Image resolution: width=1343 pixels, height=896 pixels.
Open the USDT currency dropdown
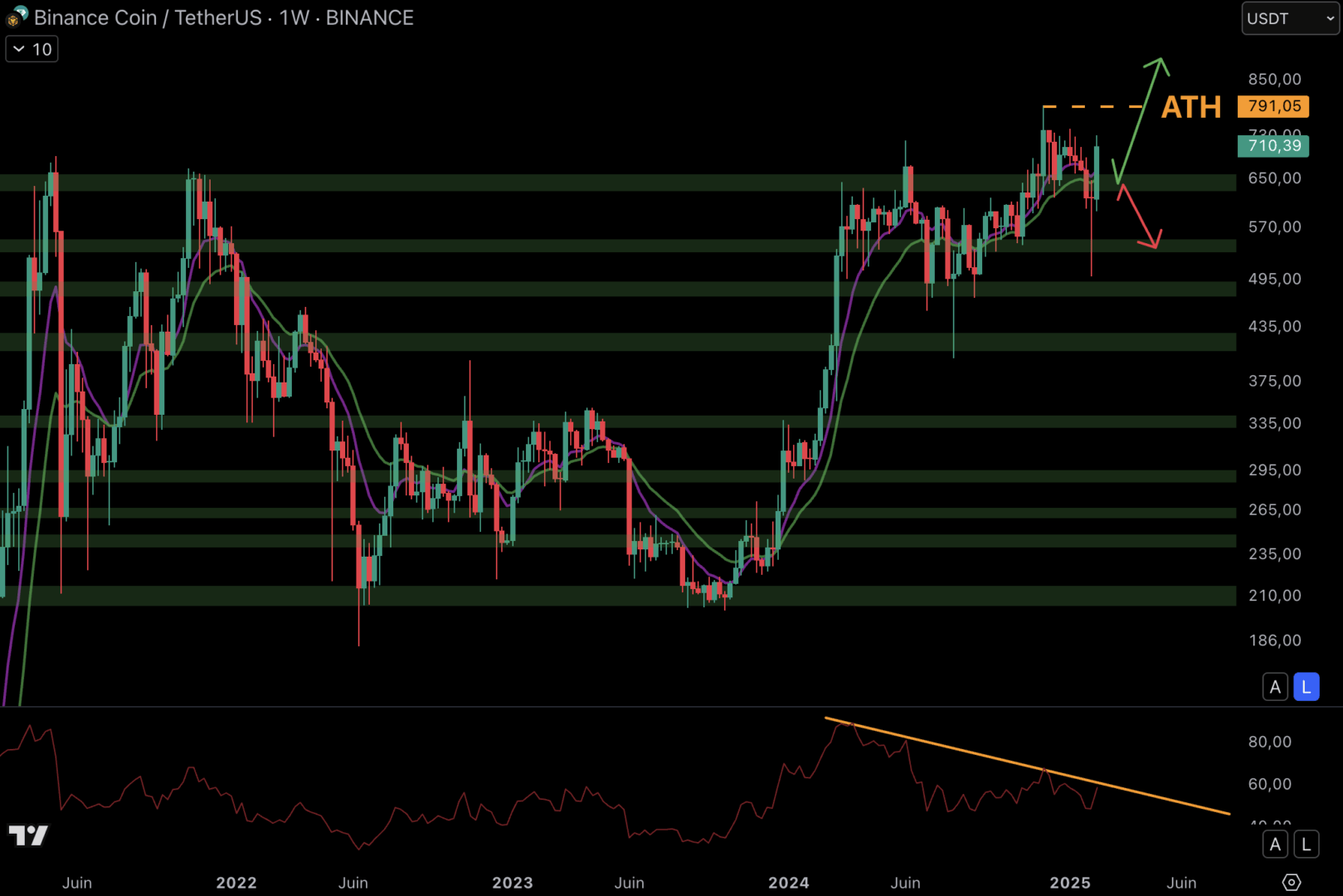(x=1290, y=18)
